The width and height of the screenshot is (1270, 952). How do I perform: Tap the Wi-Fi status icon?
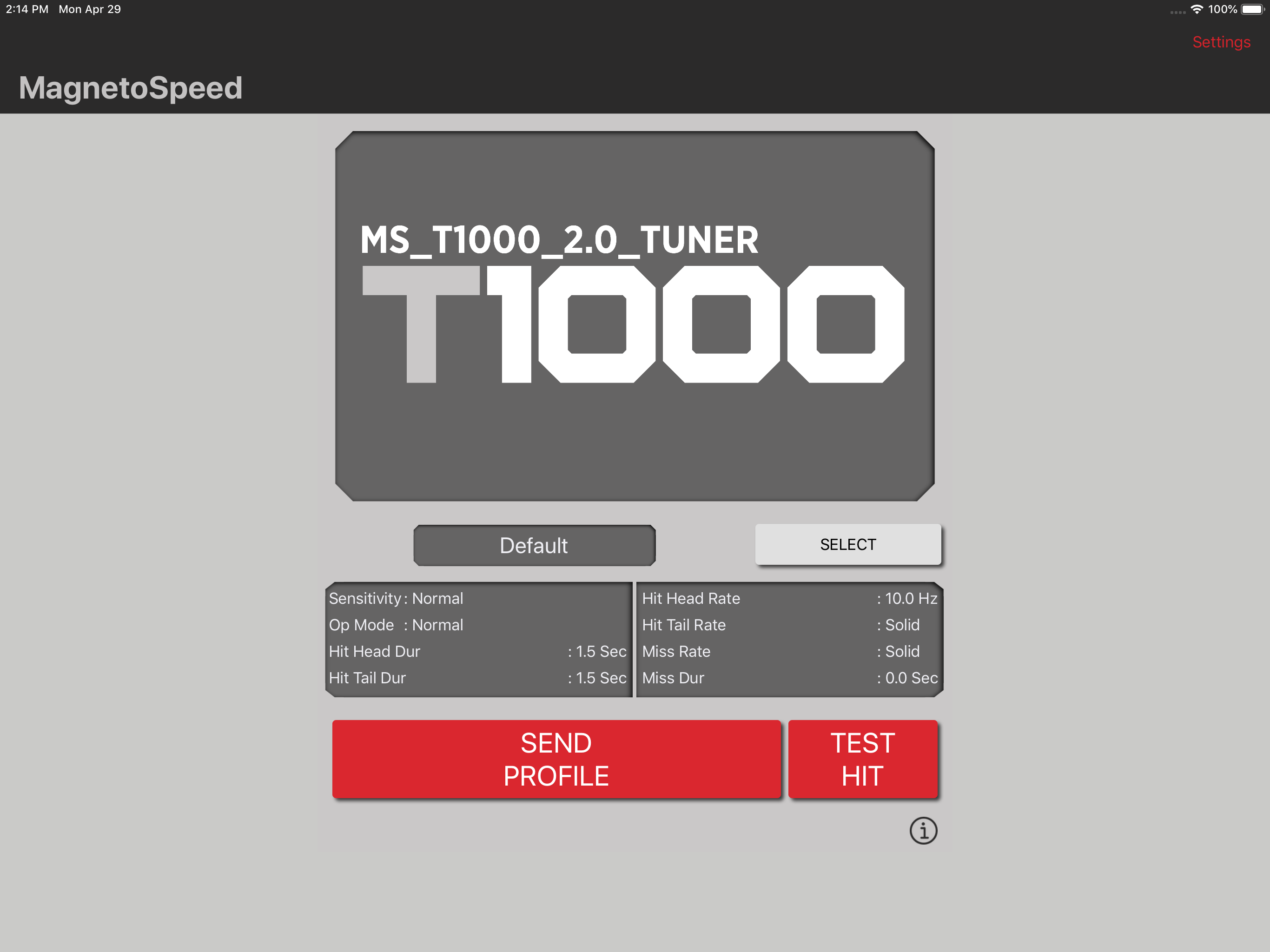point(1197,9)
